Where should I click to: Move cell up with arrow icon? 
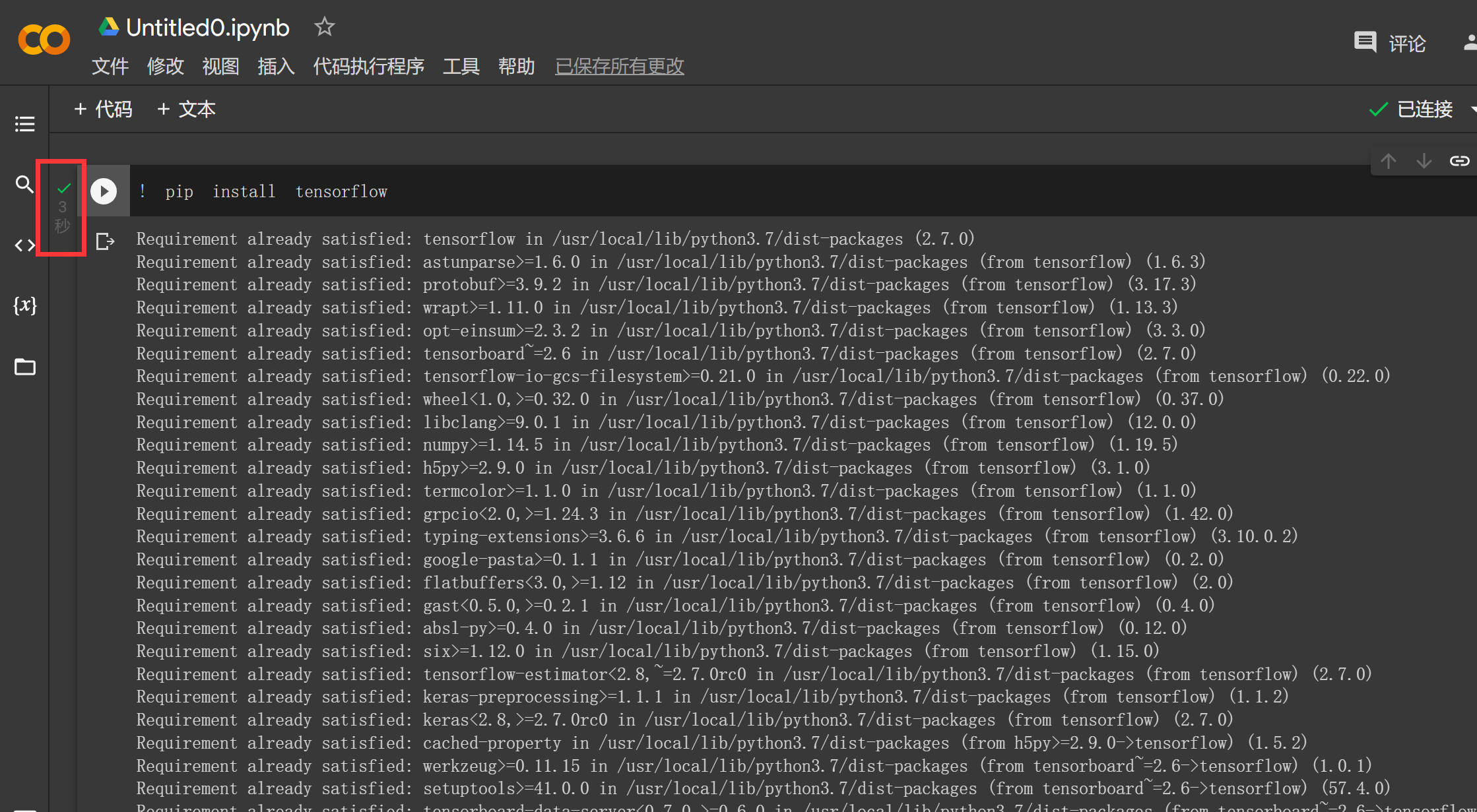point(1389,161)
